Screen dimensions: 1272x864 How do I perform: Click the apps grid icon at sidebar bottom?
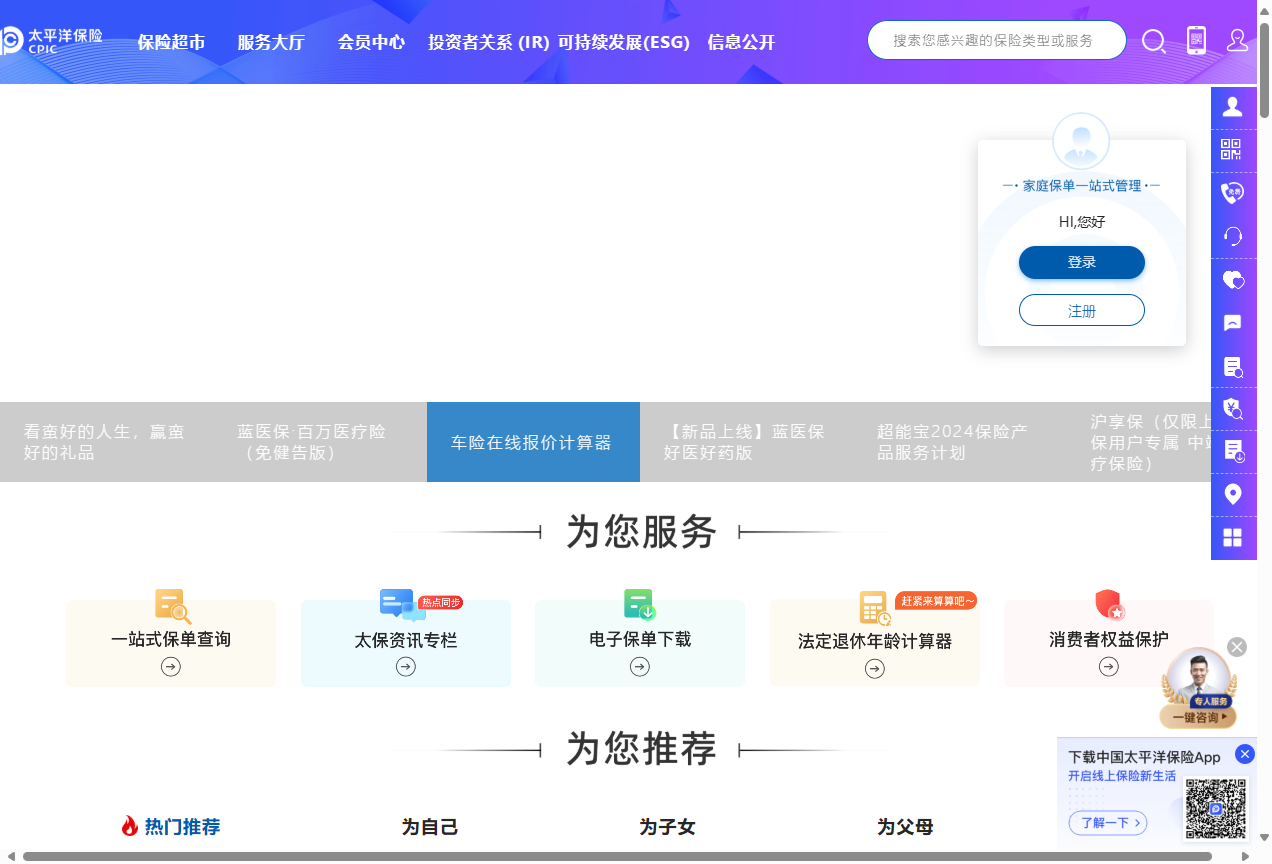(x=1233, y=537)
